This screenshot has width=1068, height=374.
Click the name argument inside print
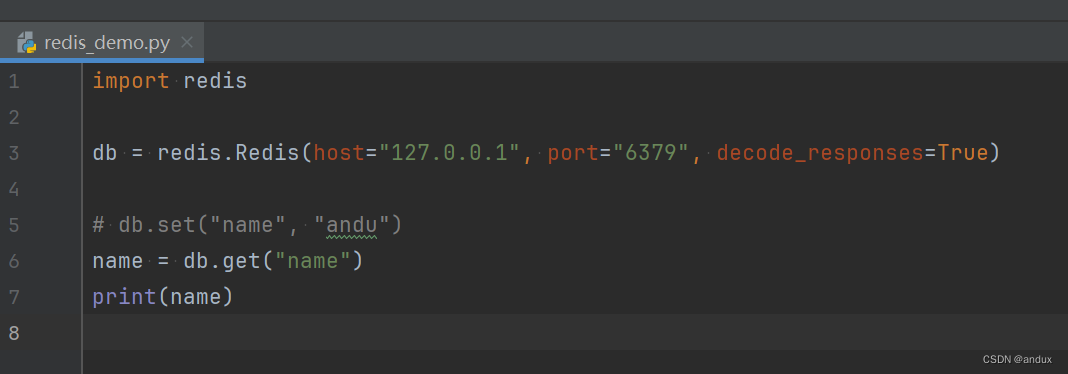pos(195,298)
